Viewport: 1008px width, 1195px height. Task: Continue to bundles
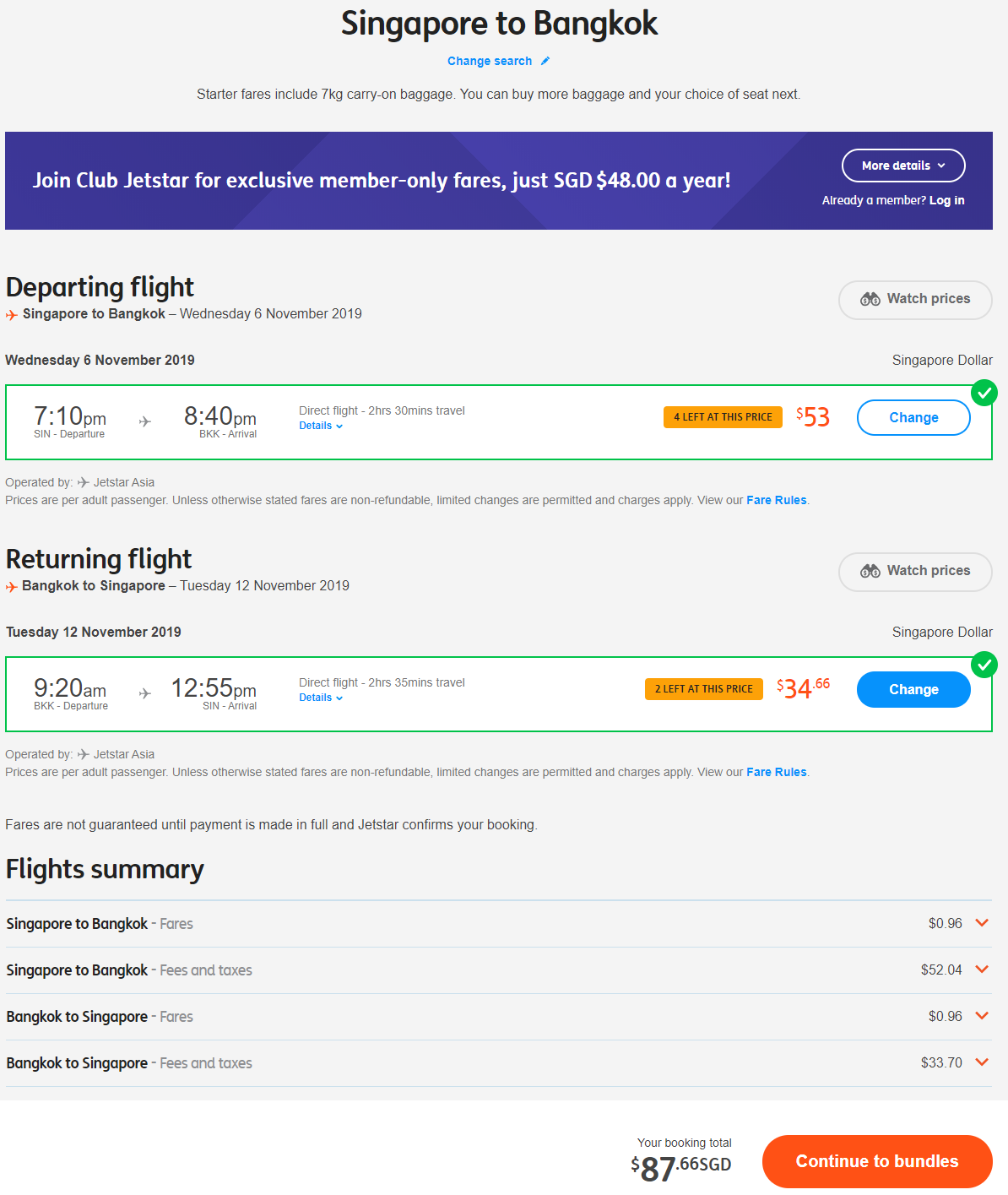click(x=877, y=1161)
